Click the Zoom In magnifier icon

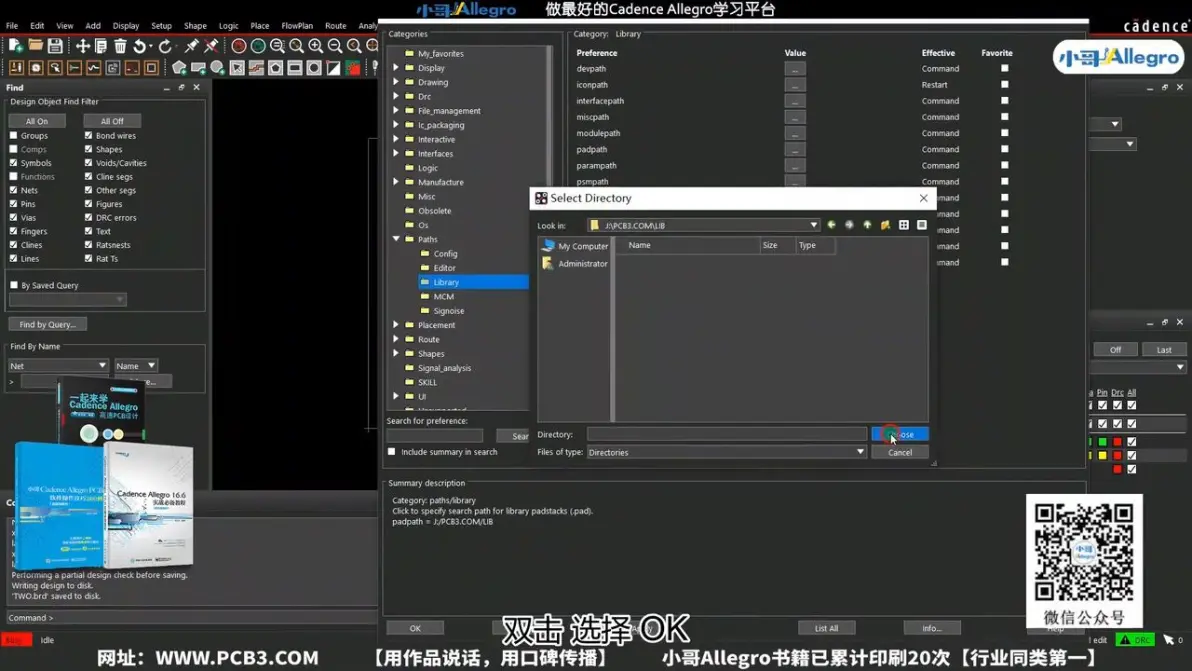click(x=315, y=46)
